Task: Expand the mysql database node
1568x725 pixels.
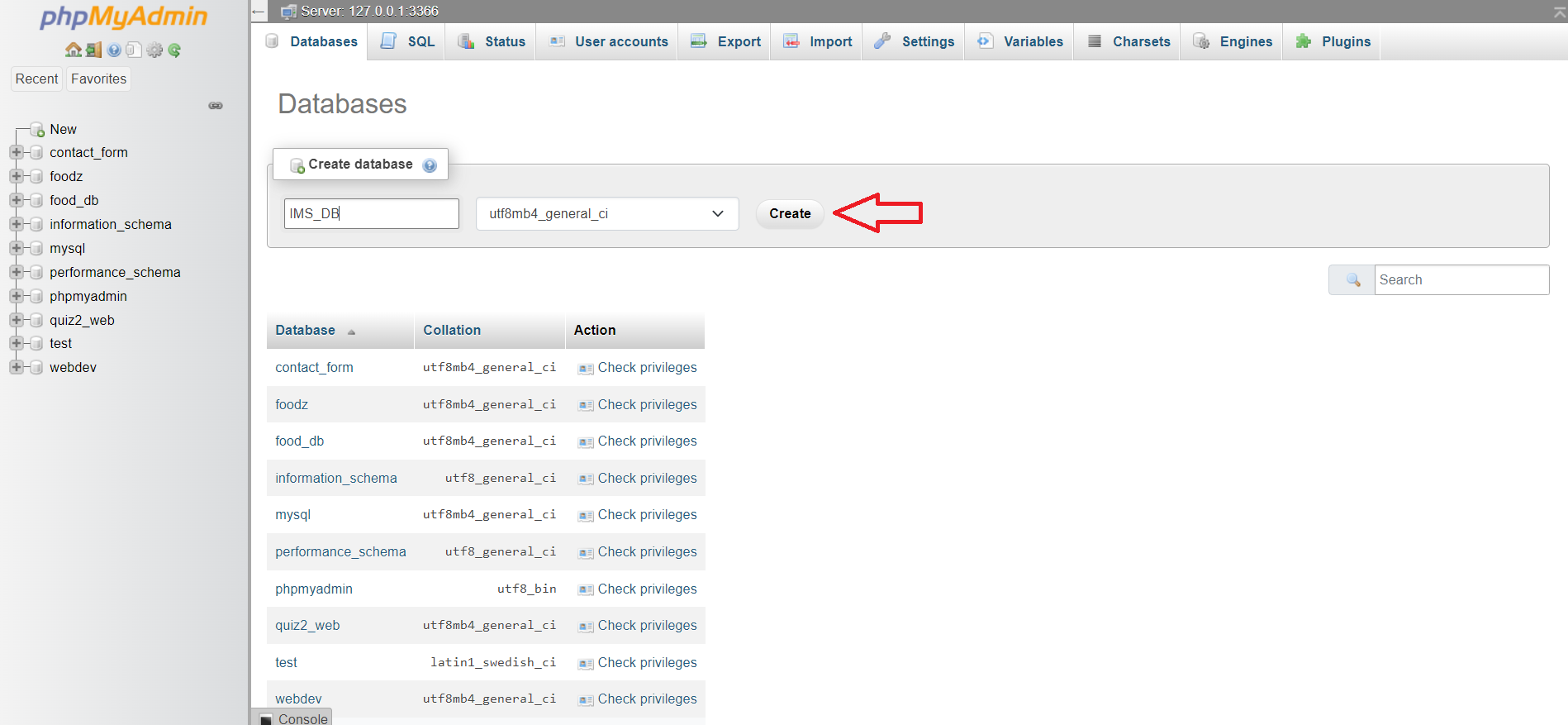Action: tap(16, 248)
